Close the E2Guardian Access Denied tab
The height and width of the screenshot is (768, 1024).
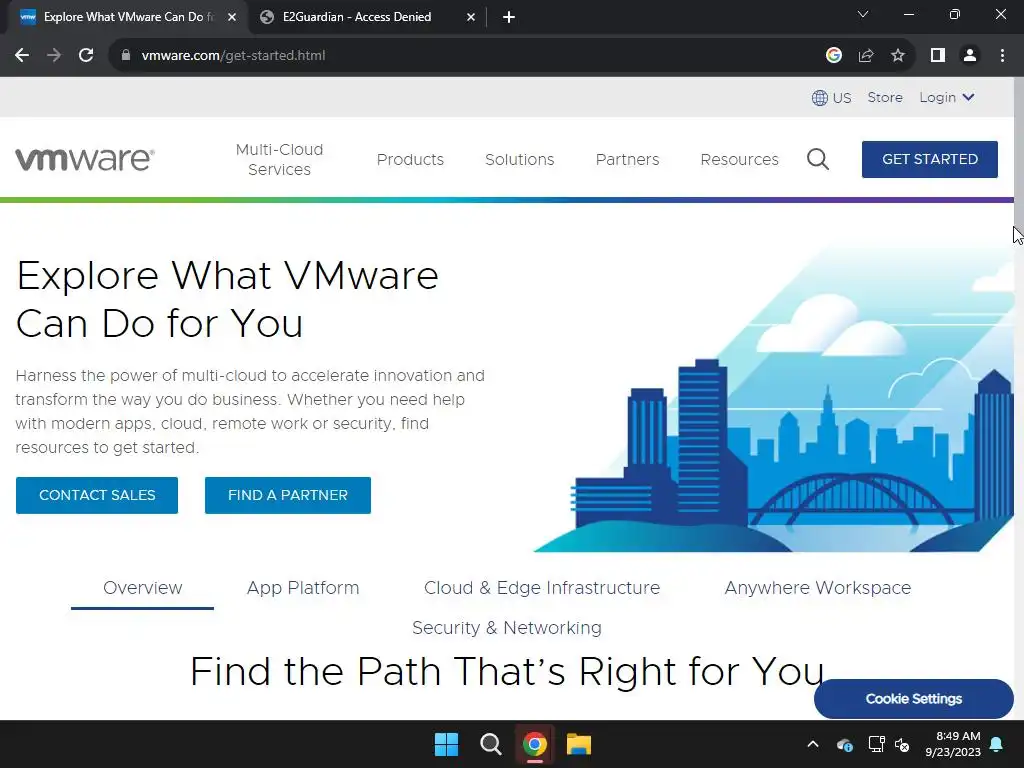471,17
